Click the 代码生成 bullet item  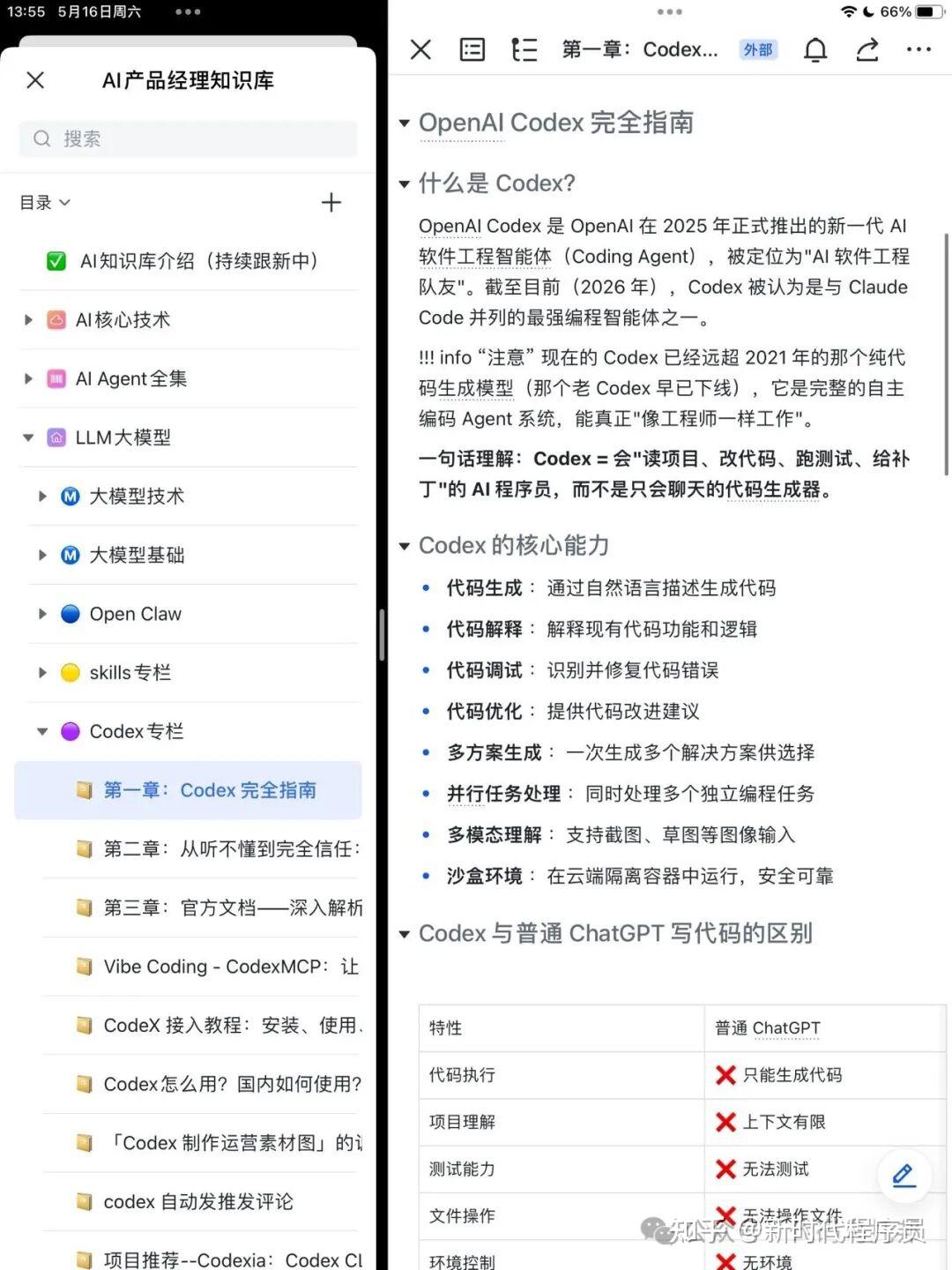[611, 588]
